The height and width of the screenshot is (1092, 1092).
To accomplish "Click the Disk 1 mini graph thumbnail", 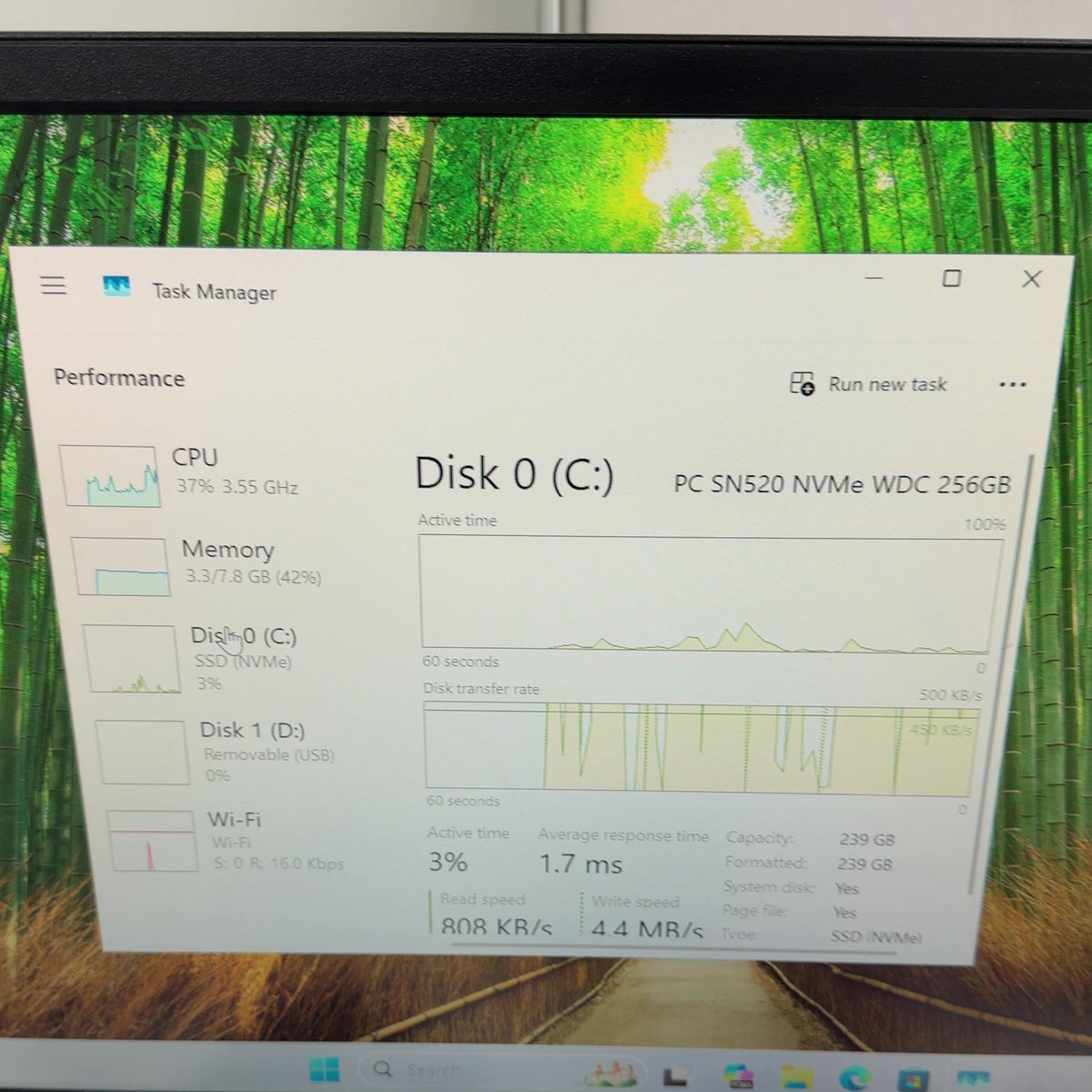I will click(x=142, y=753).
